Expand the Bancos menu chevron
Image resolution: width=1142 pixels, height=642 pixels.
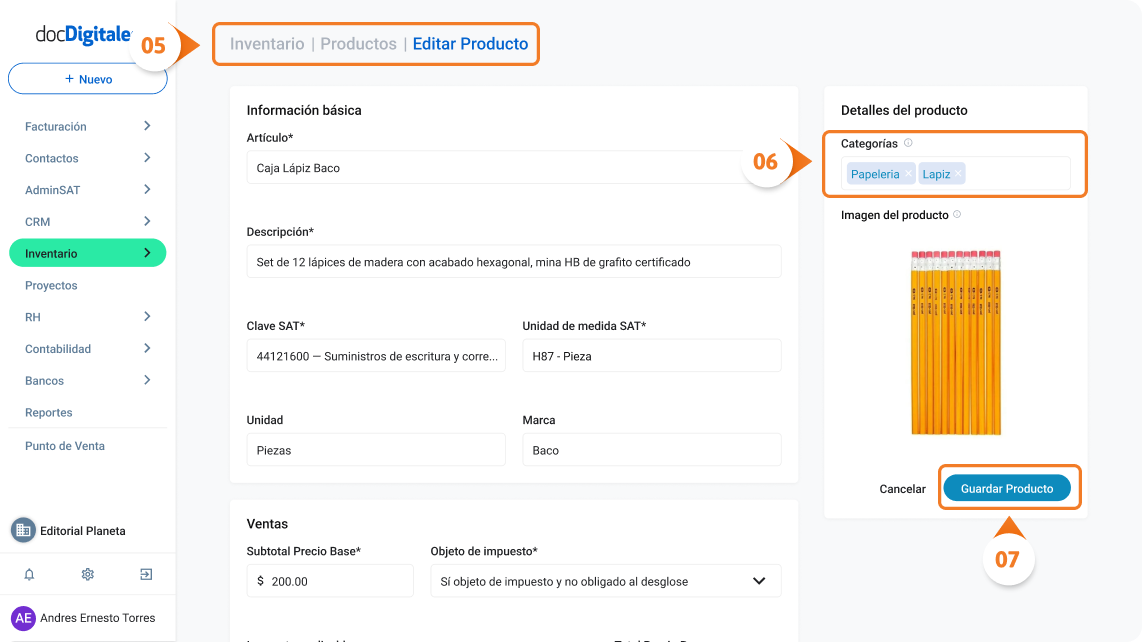click(x=147, y=380)
